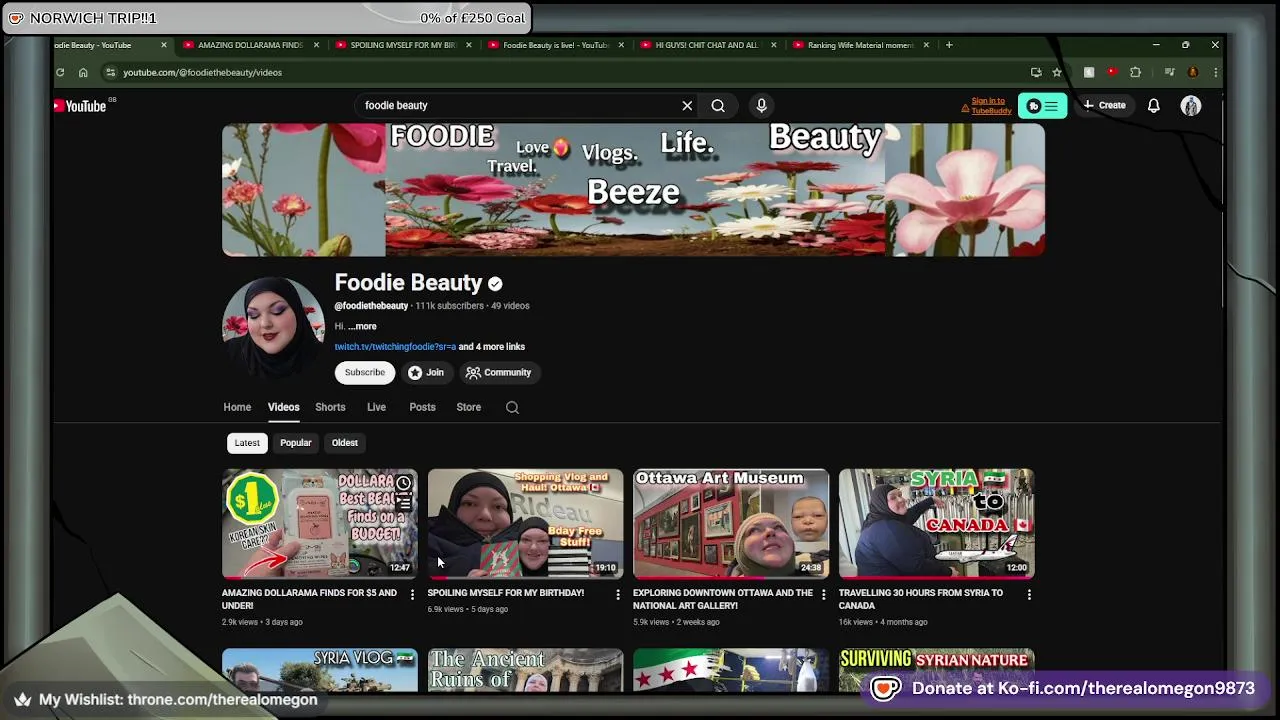Subscribe to Foodie Beauty channel

365,372
